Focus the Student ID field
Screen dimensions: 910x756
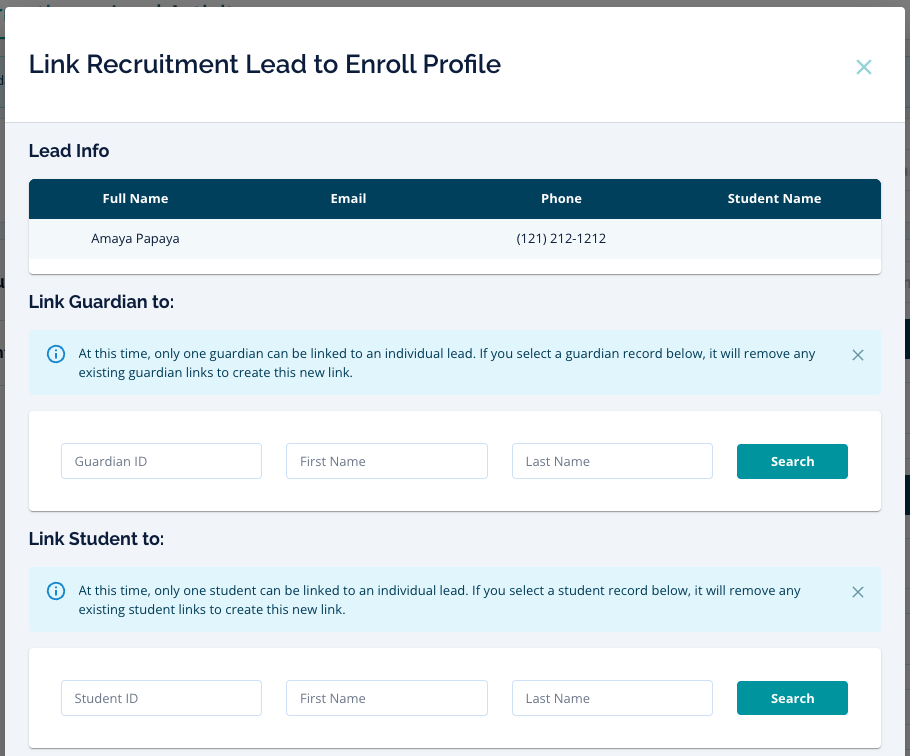click(161, 699)
